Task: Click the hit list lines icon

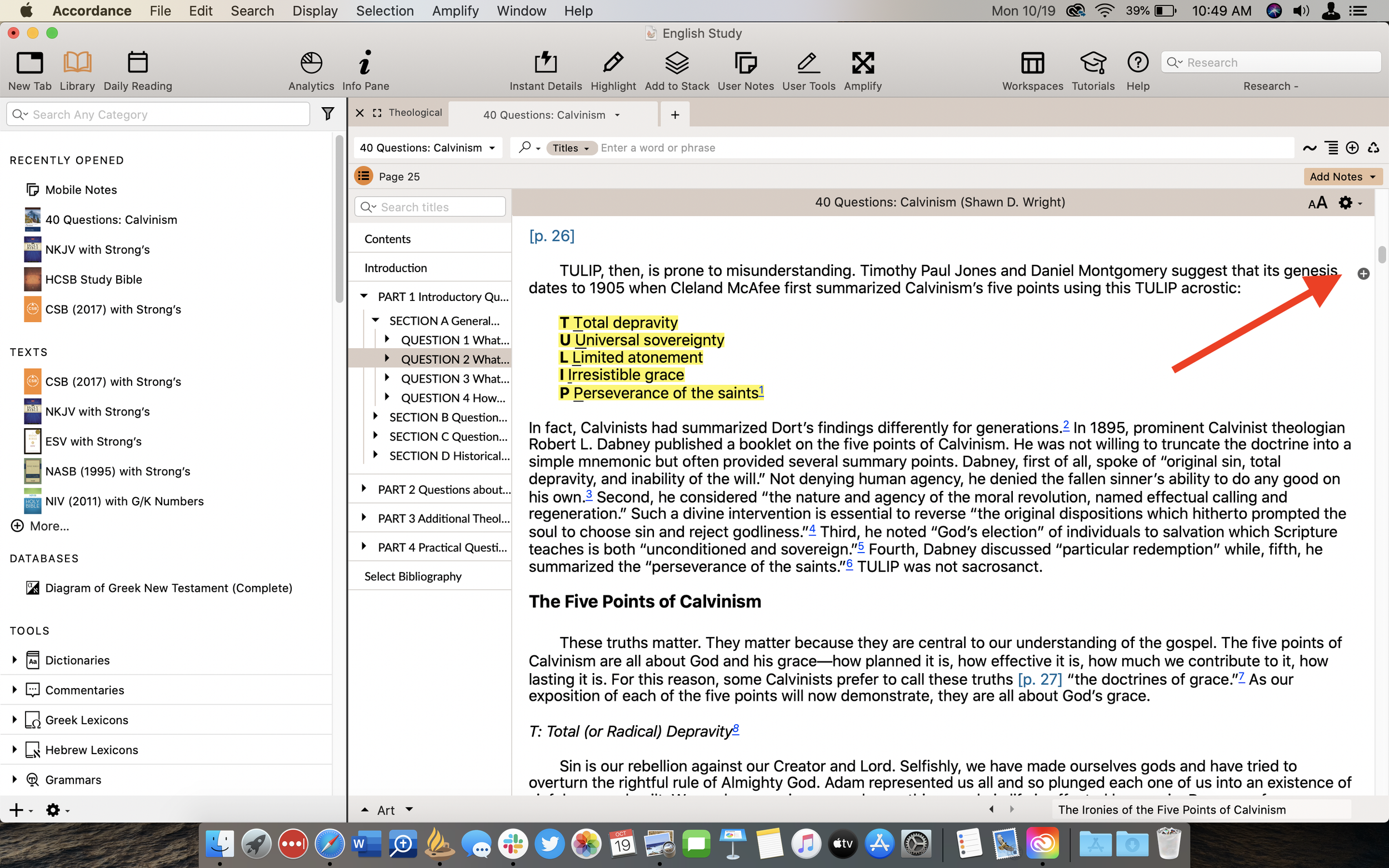Action: (1331, 148)
